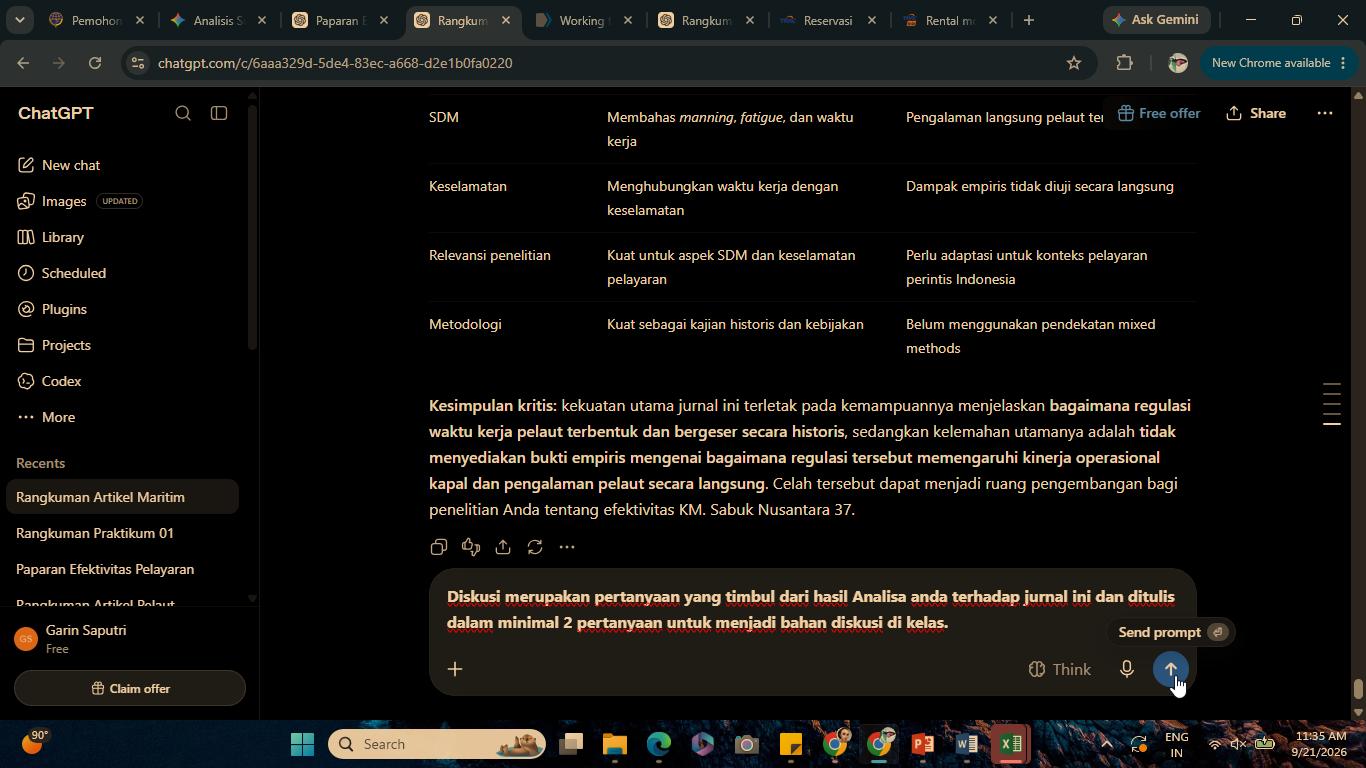Open the search chats magnifier icon
The height and width of the screenshot is (768, 1366).
click(183, 113)
